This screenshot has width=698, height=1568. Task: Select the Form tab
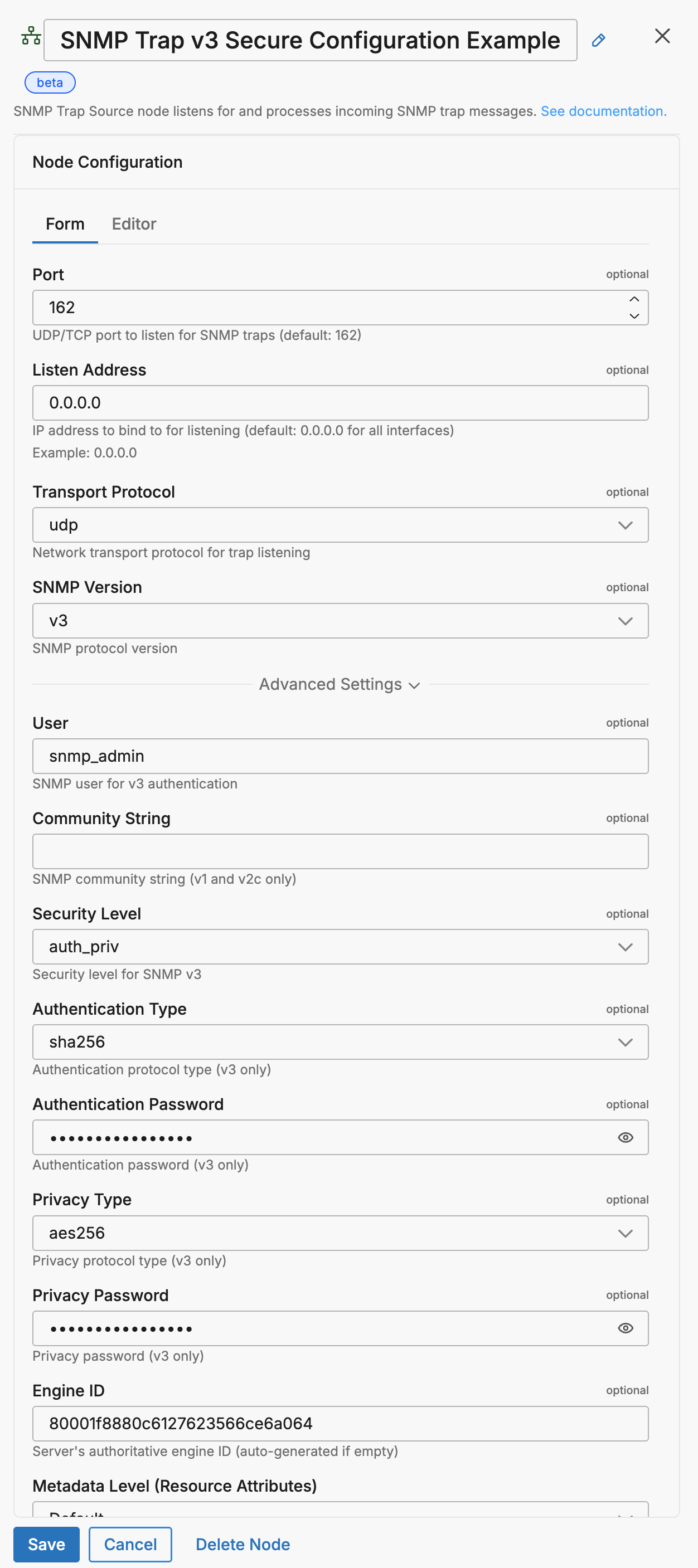65,224
